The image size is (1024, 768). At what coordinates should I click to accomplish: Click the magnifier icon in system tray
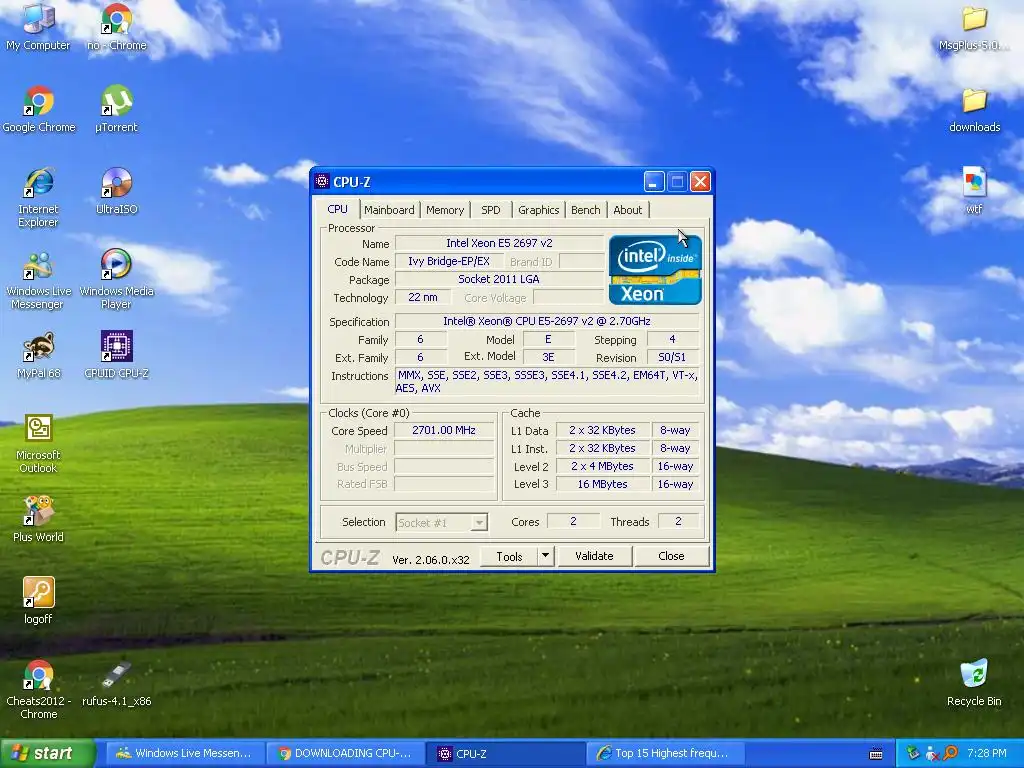950,753
